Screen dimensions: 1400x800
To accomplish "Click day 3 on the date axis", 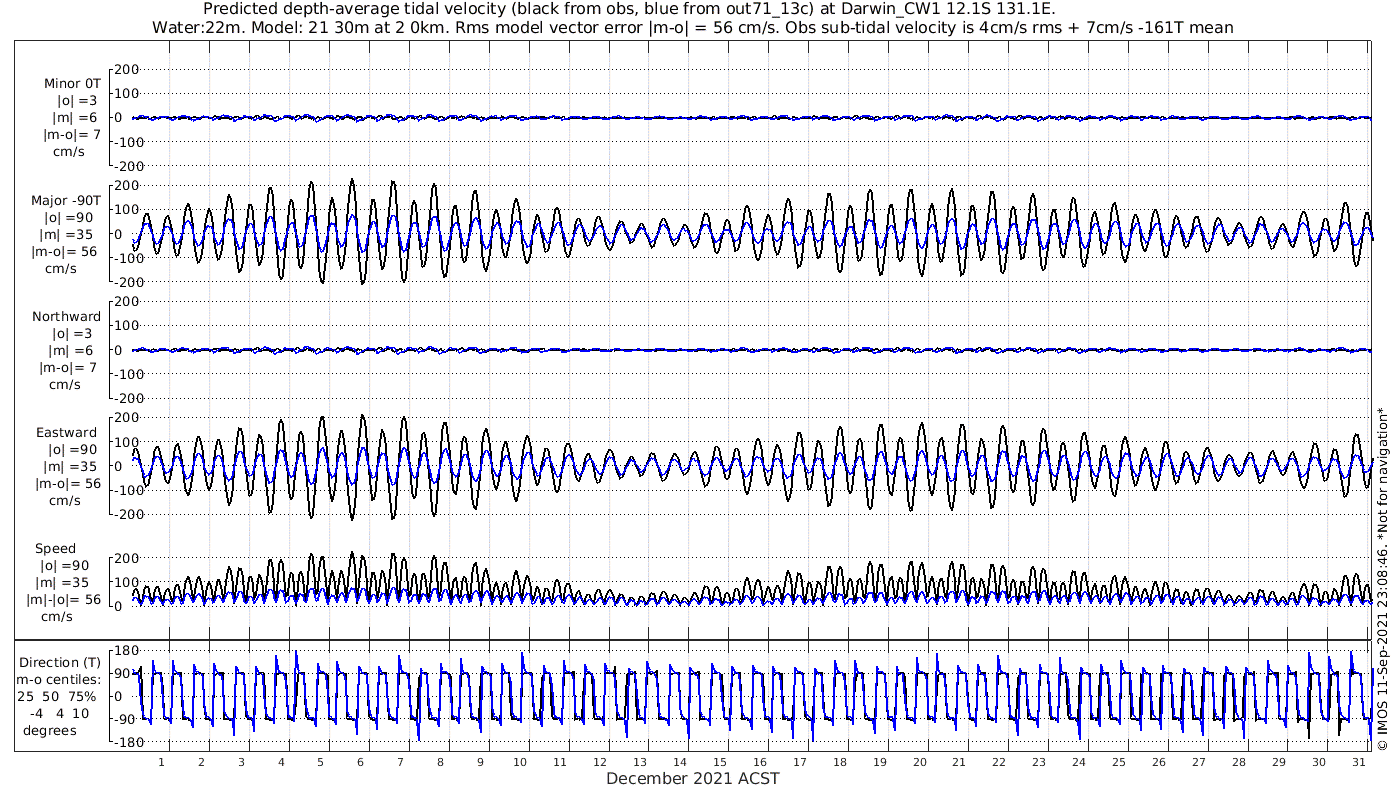I will (241, 762).
